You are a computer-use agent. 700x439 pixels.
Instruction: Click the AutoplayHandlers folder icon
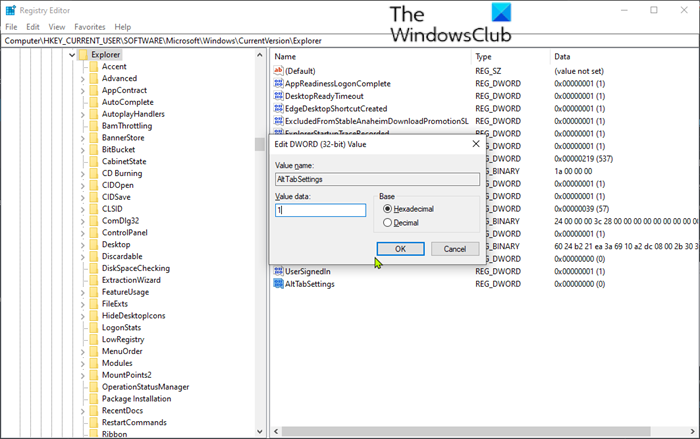93,114
